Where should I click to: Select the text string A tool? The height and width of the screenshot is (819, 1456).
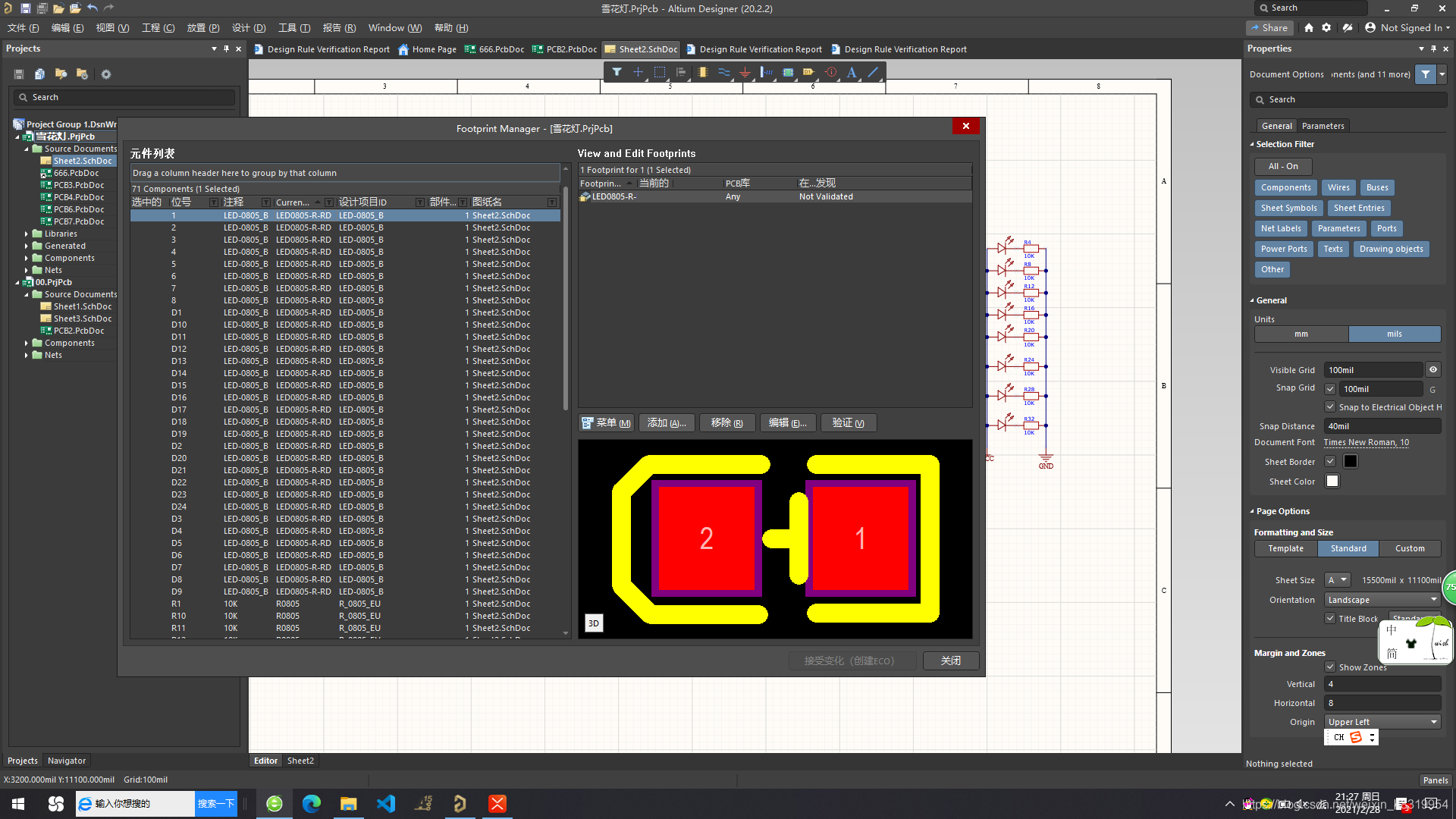pos(852,72)
